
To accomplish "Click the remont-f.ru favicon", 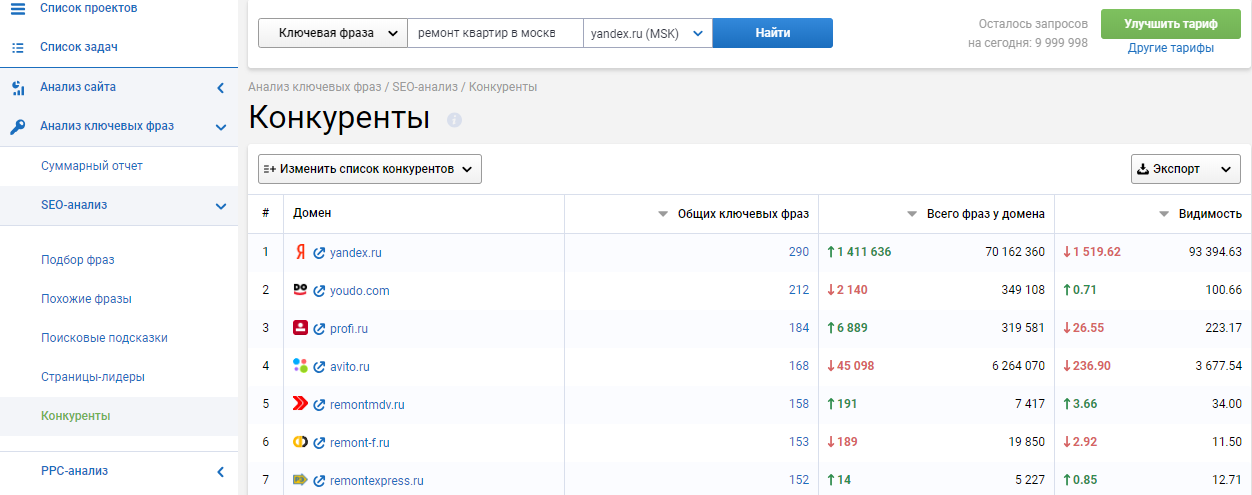I will (x=300, y=442).
